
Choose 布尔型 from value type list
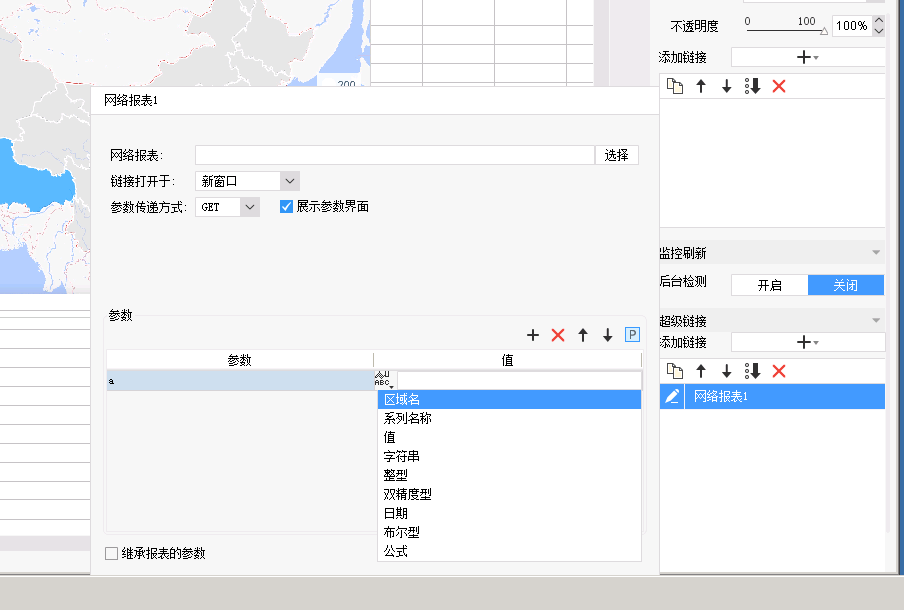click(x=509, y=533)
